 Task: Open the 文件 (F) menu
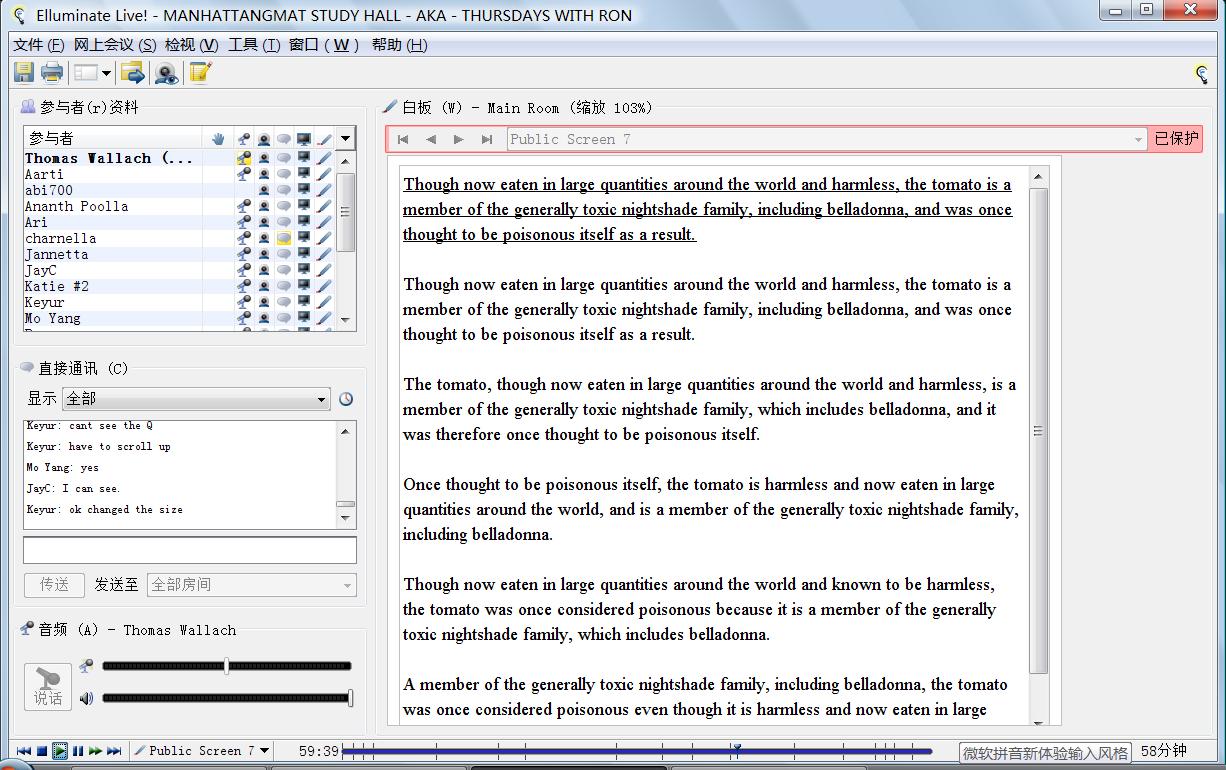click(39, 45)
